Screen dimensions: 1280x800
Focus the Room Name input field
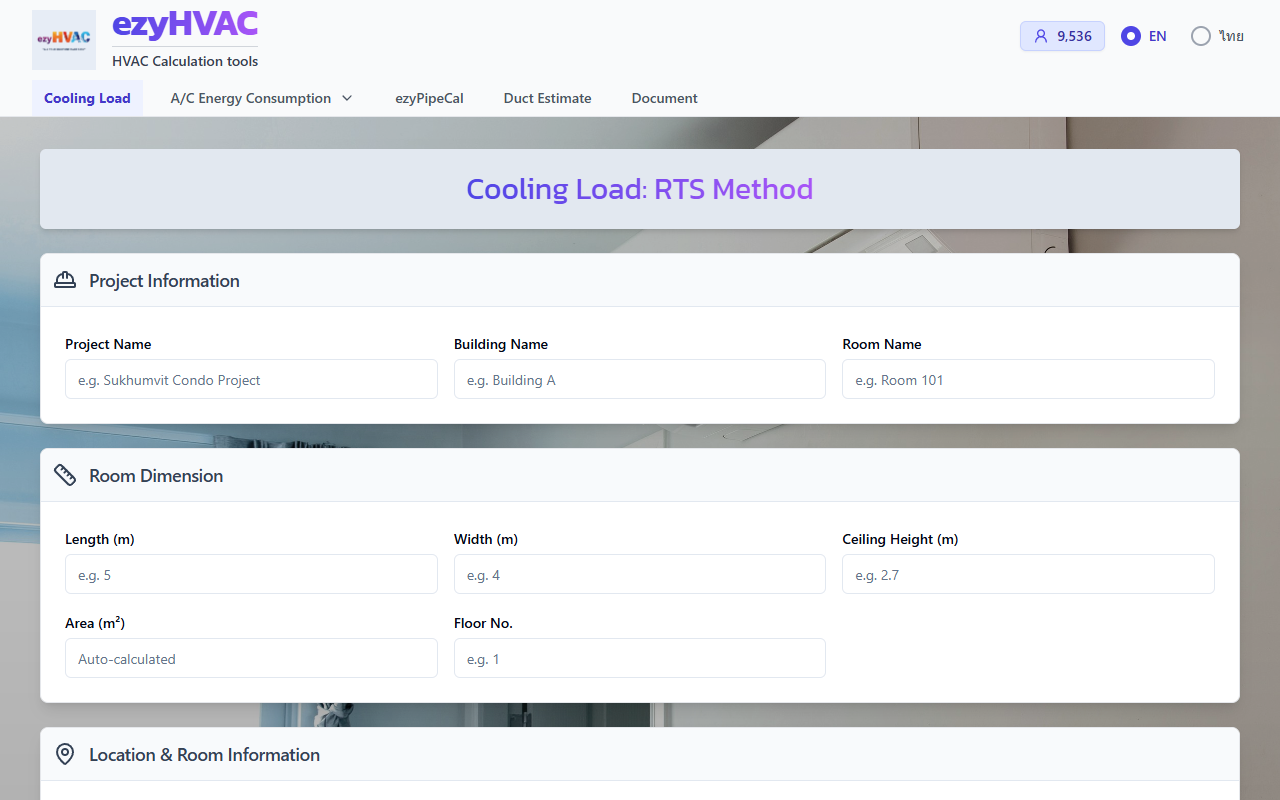[x=1028, y=379]
